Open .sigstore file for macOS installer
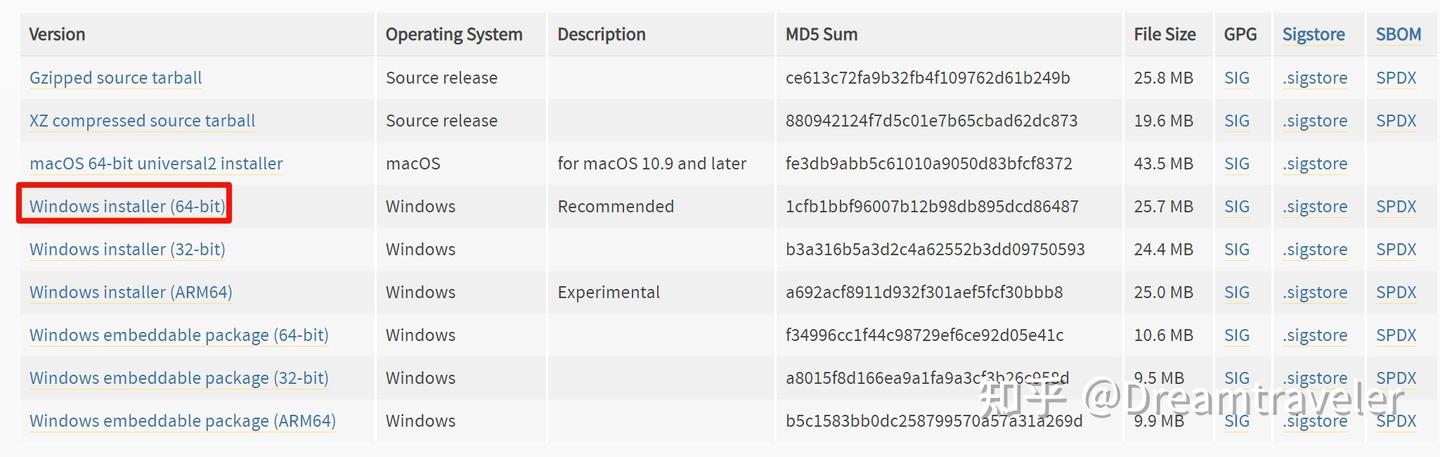Viewport: 1440px width, 457px height. click(1315, 164)
